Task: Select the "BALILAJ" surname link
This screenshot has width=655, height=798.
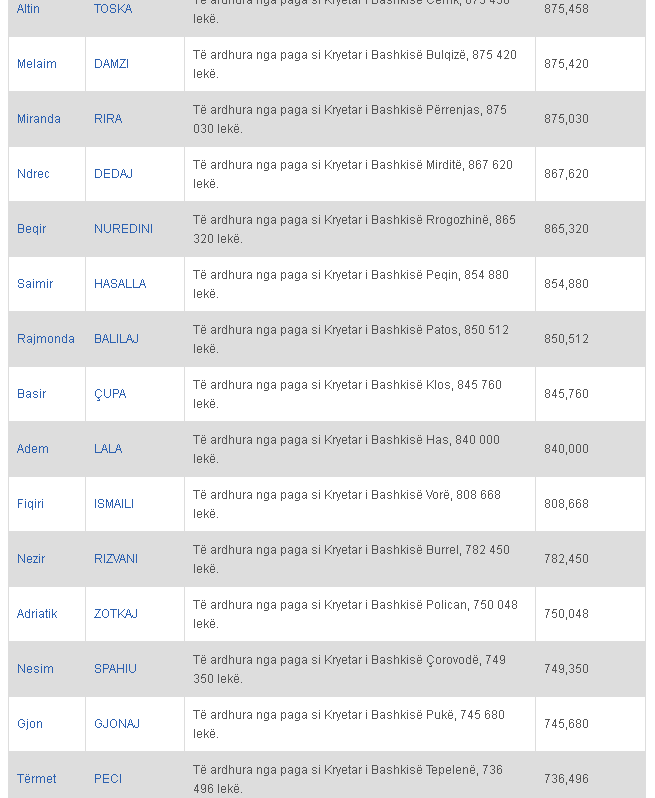Action: 116,339
